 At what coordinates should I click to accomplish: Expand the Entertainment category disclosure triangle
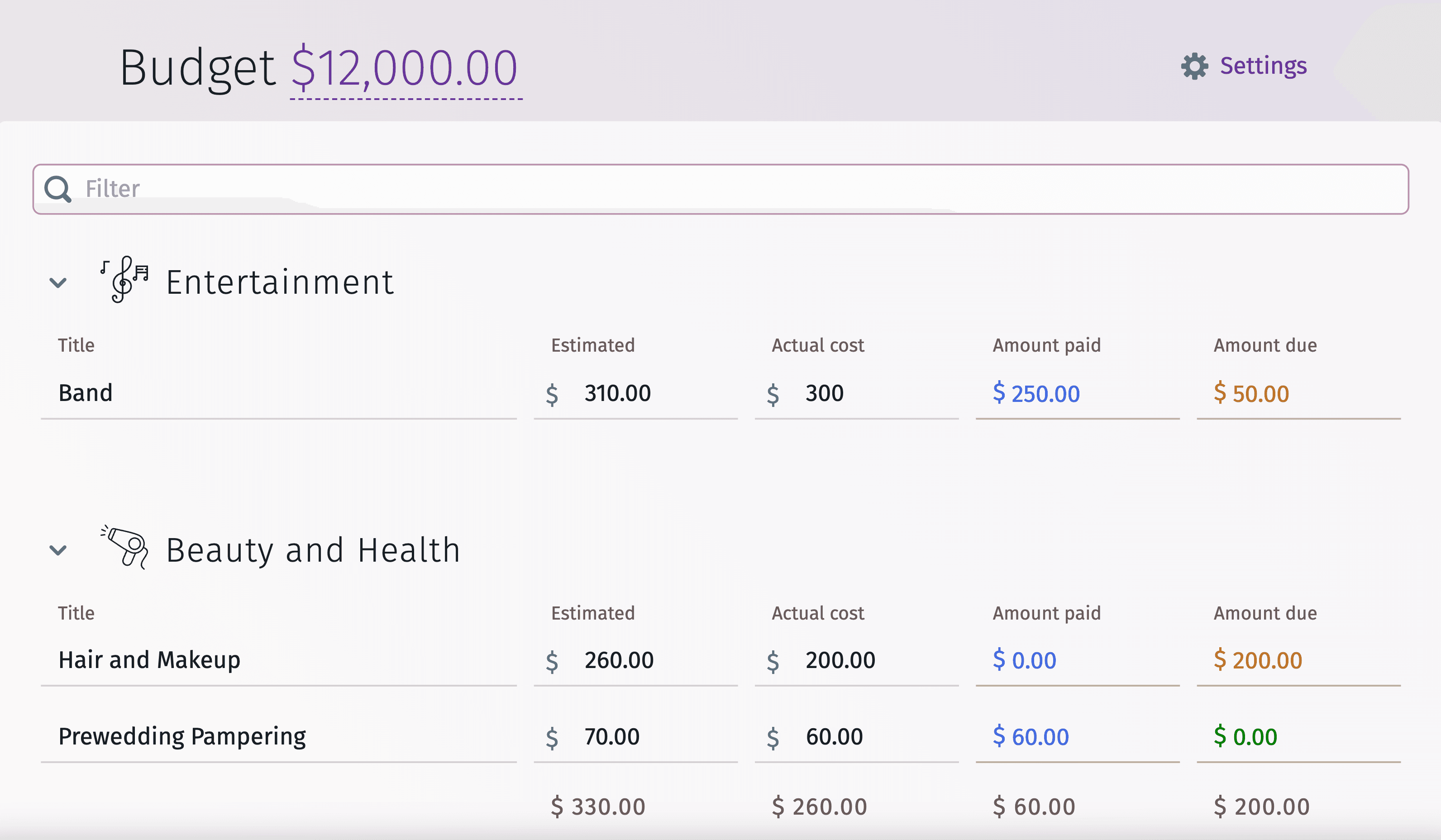[x=58, y=283]
